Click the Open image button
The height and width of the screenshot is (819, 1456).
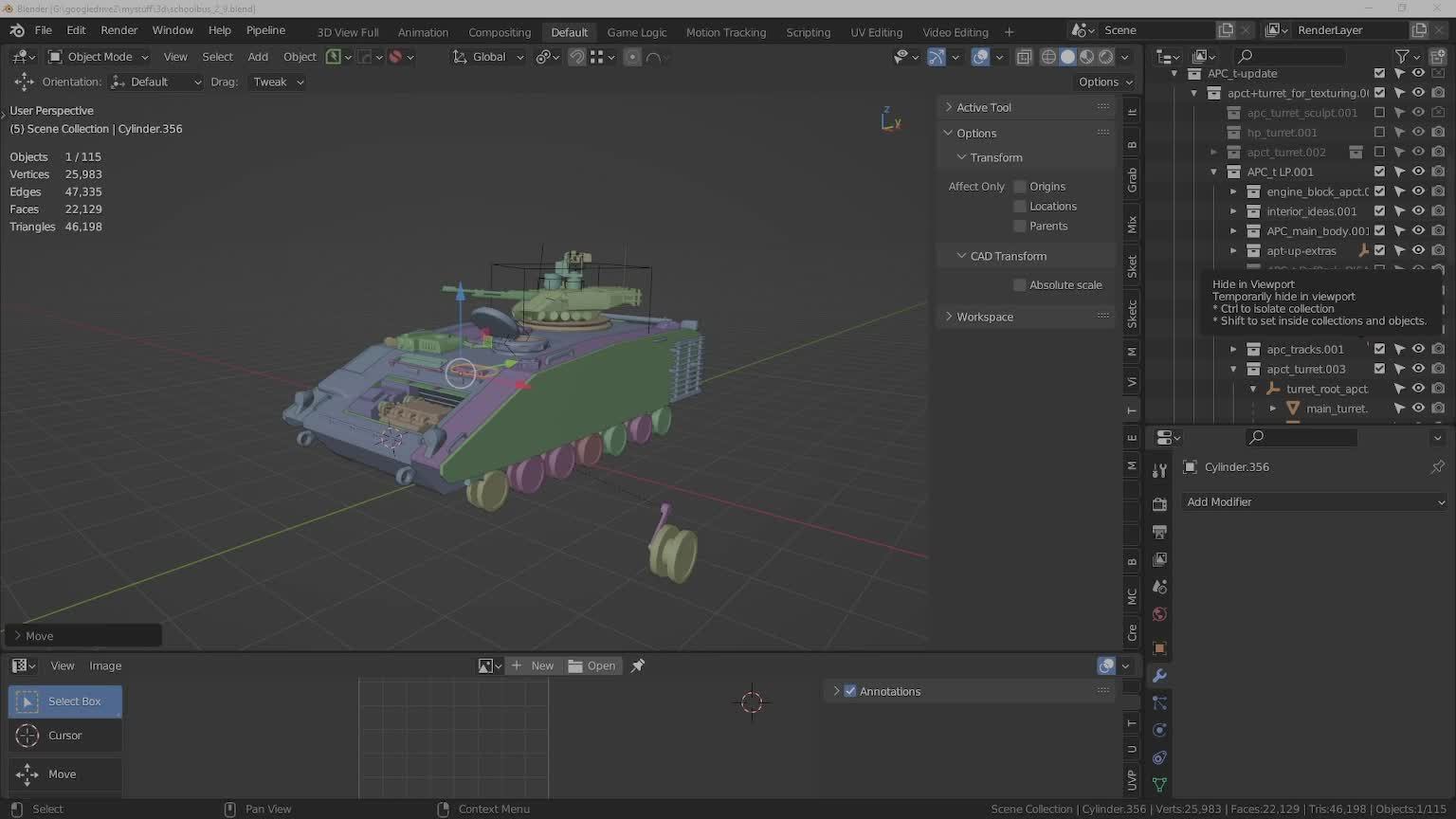pos(592,666)
